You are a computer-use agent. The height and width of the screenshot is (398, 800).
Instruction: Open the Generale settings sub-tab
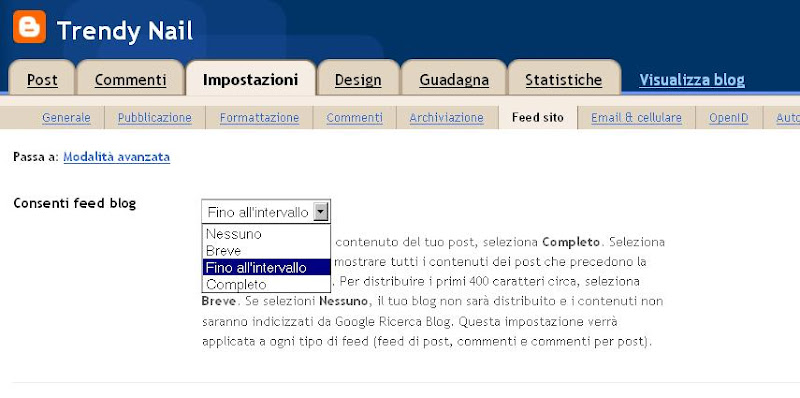click(x=66, y=118)
